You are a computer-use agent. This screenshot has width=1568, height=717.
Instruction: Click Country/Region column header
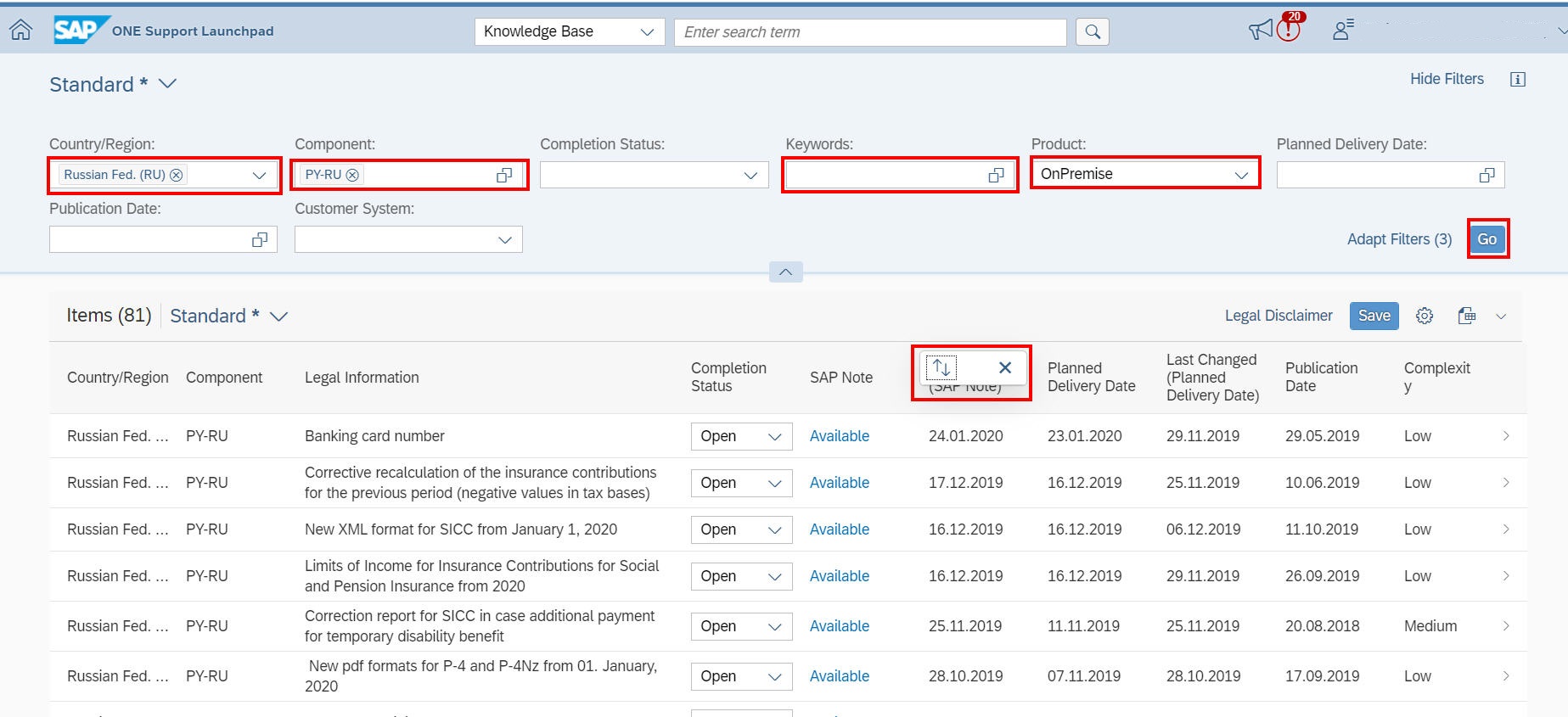tap(118, 378)
